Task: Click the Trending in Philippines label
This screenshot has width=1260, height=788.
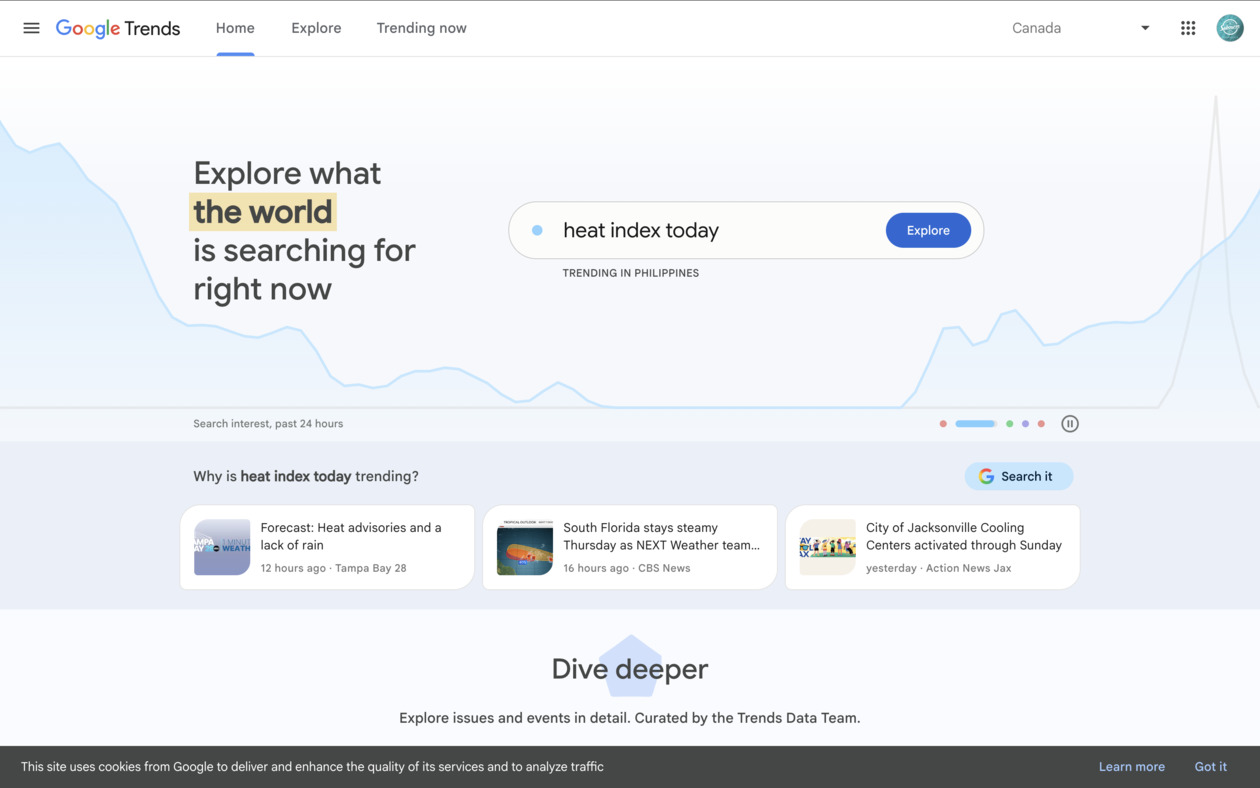Action: click(x=631, y=273)
